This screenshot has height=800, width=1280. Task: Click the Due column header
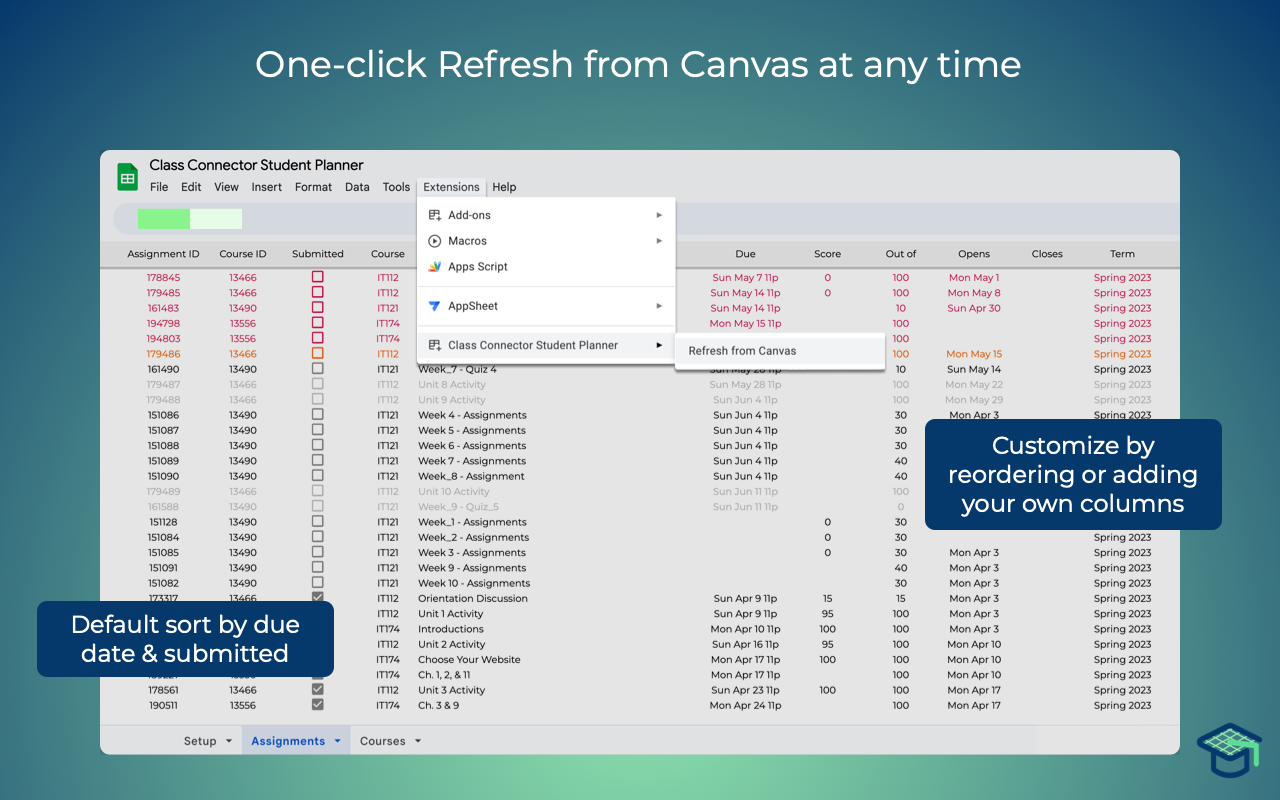click(x=746, y=254)
